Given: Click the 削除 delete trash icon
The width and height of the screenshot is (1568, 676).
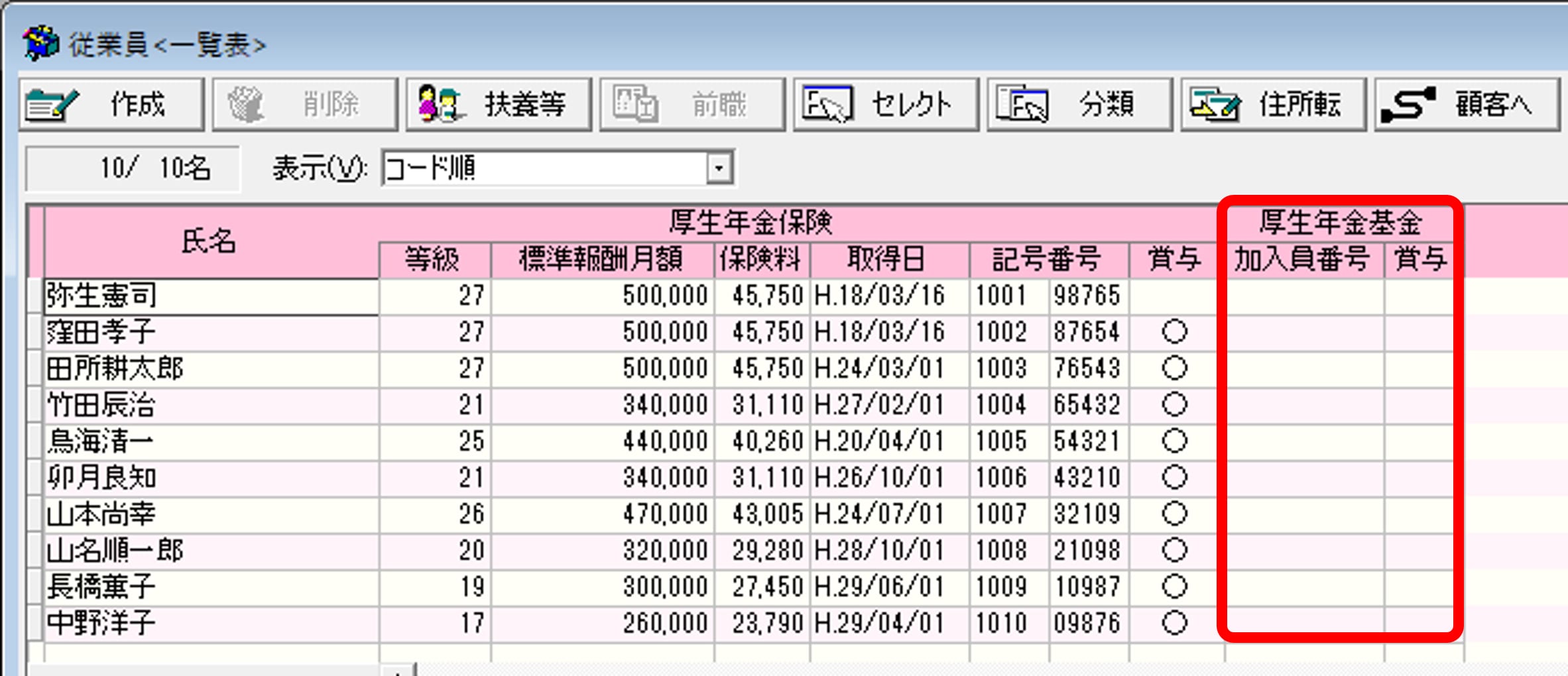Looking at the screenshot, I should pos(246,105).
